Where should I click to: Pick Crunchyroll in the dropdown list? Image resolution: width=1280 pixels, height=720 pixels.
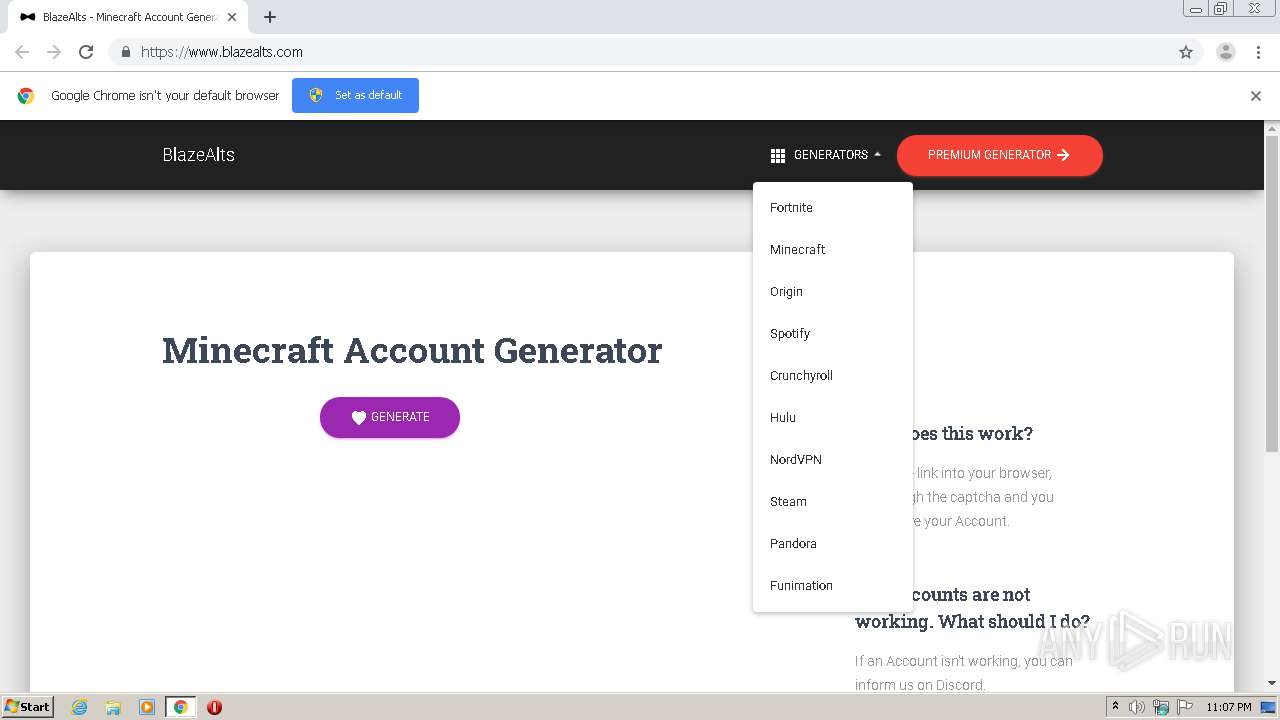(x=833, y=376)
